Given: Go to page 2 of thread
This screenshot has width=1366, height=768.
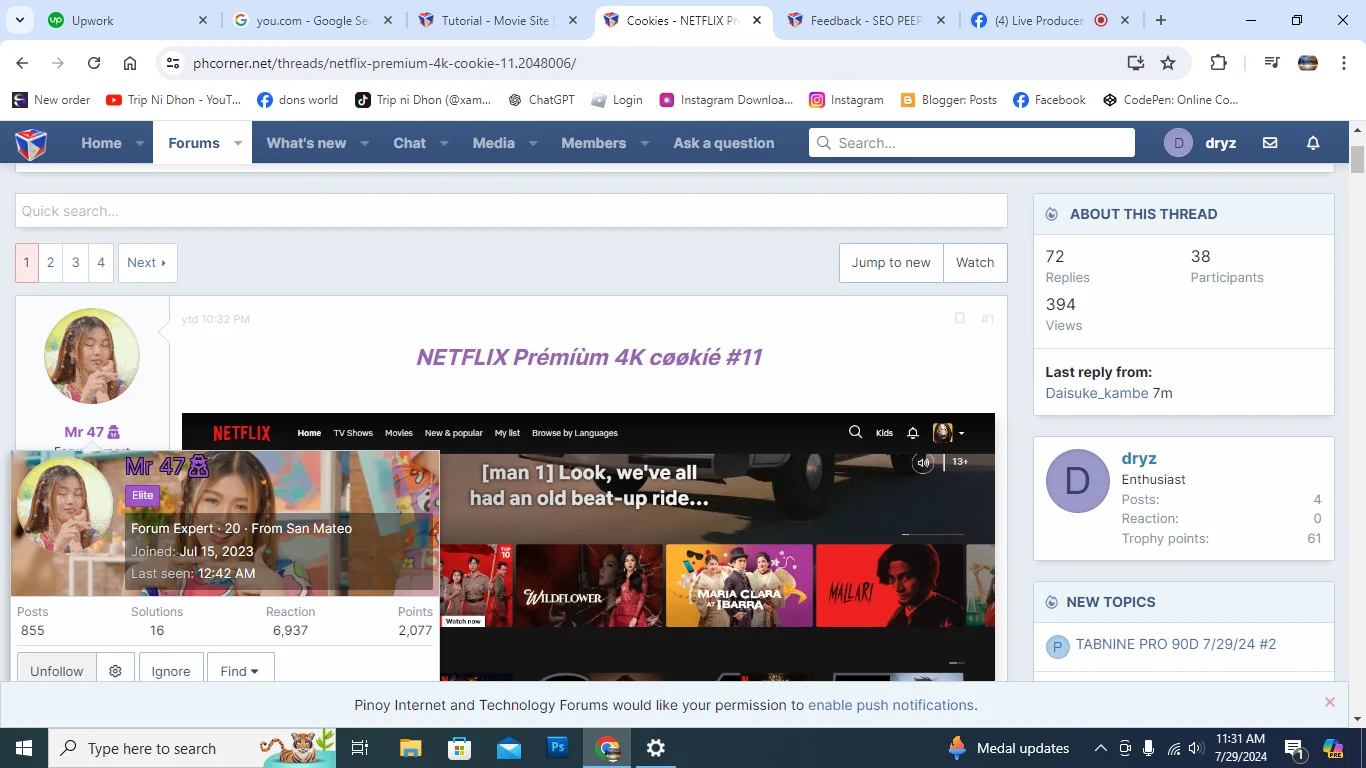Looking at the screenshot, I should point(50,262).
